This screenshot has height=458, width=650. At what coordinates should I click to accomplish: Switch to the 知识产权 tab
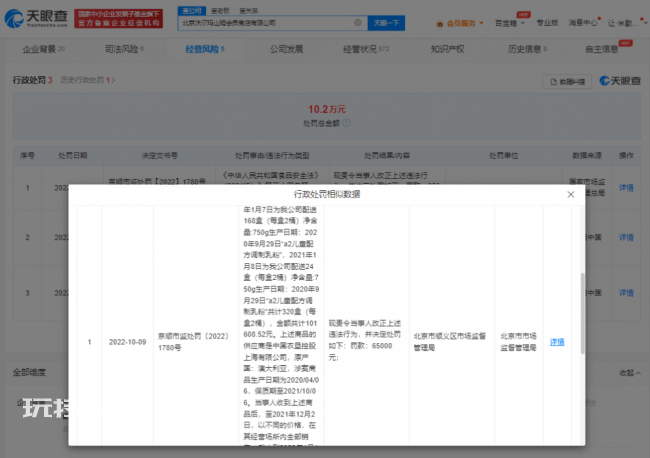click(x=447, y=49)
